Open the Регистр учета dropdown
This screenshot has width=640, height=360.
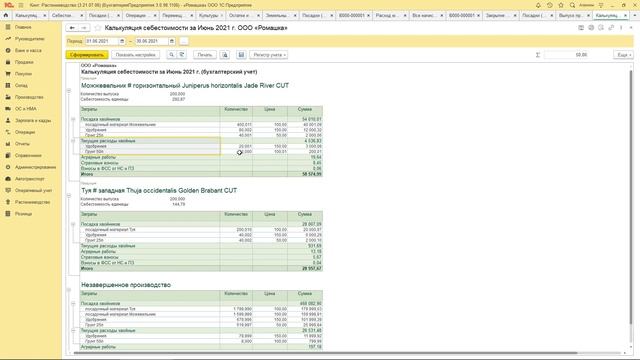269,55
